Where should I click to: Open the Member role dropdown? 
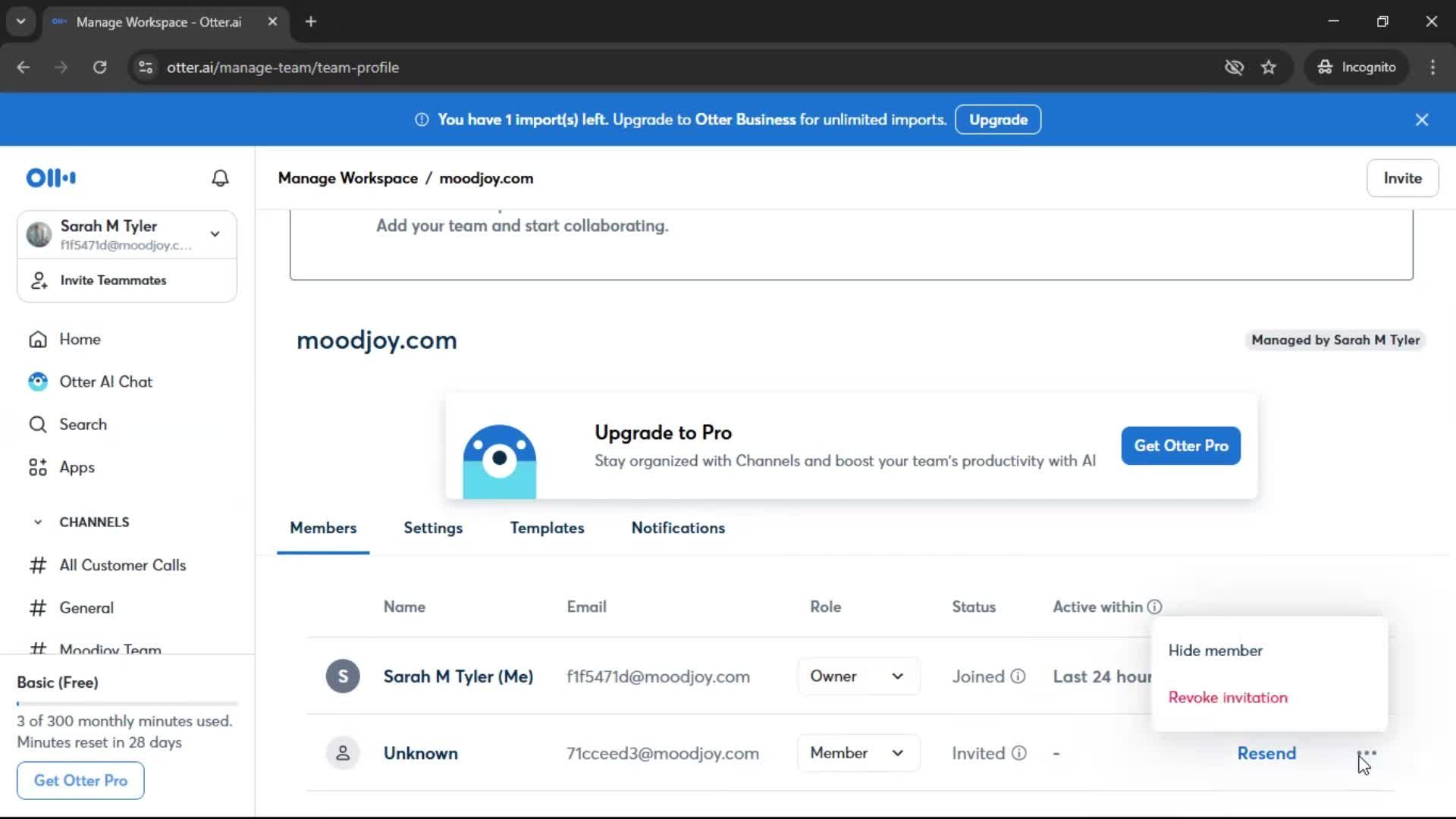[x=858, y=753]
